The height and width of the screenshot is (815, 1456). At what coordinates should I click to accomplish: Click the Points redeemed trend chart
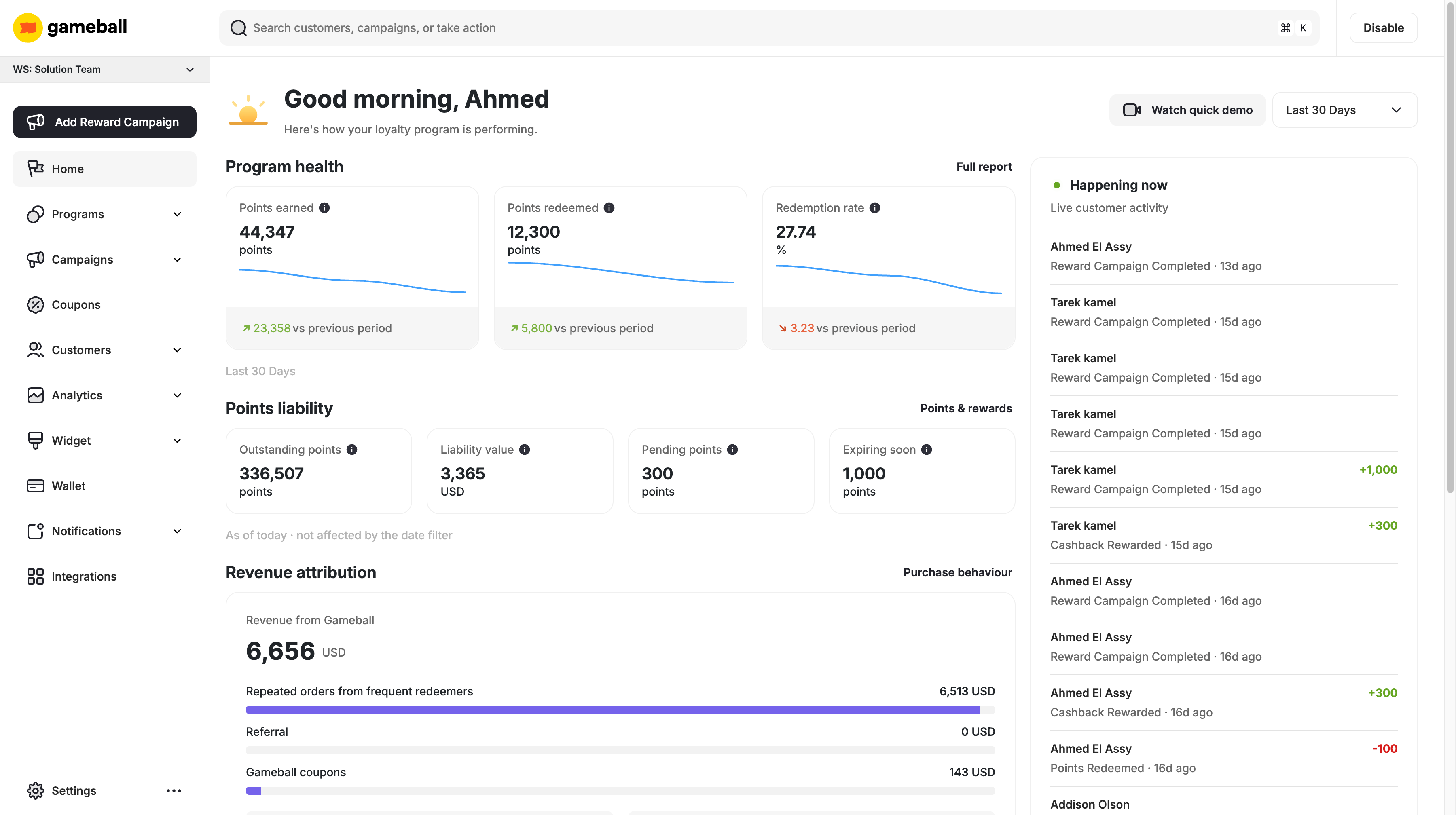coord(620,272)
